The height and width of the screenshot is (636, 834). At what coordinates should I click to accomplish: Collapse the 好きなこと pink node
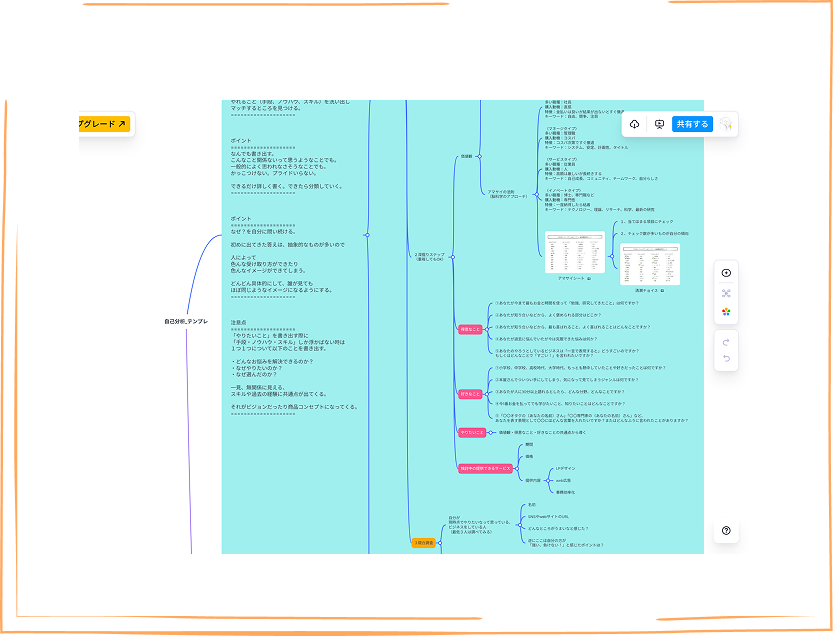click(x=488, y=394)
